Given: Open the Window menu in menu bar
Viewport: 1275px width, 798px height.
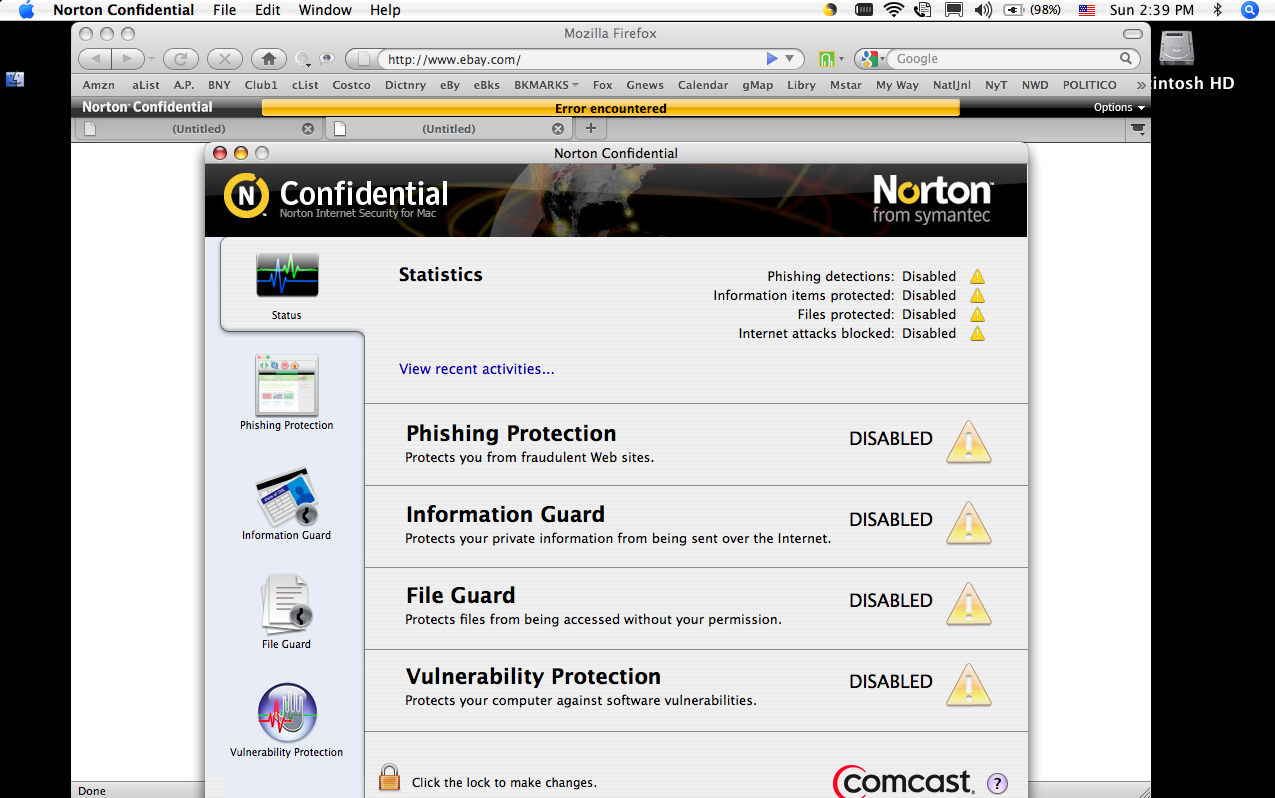Looking at the screenshot, I should tap(325, 10).
